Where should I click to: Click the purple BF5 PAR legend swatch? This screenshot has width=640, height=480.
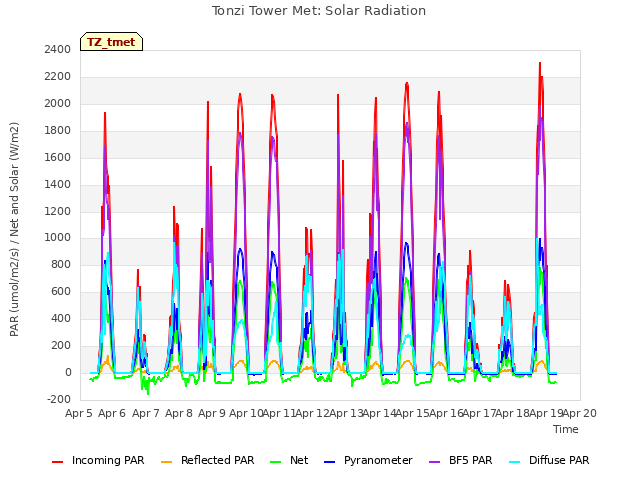[x=435, y=462]
